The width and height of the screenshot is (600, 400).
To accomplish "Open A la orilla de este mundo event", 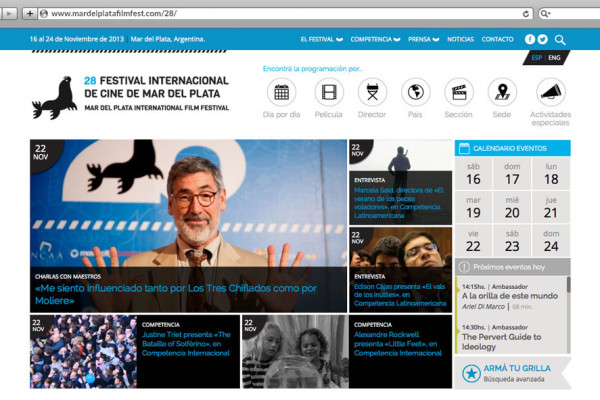I will (x=509, y=296).
